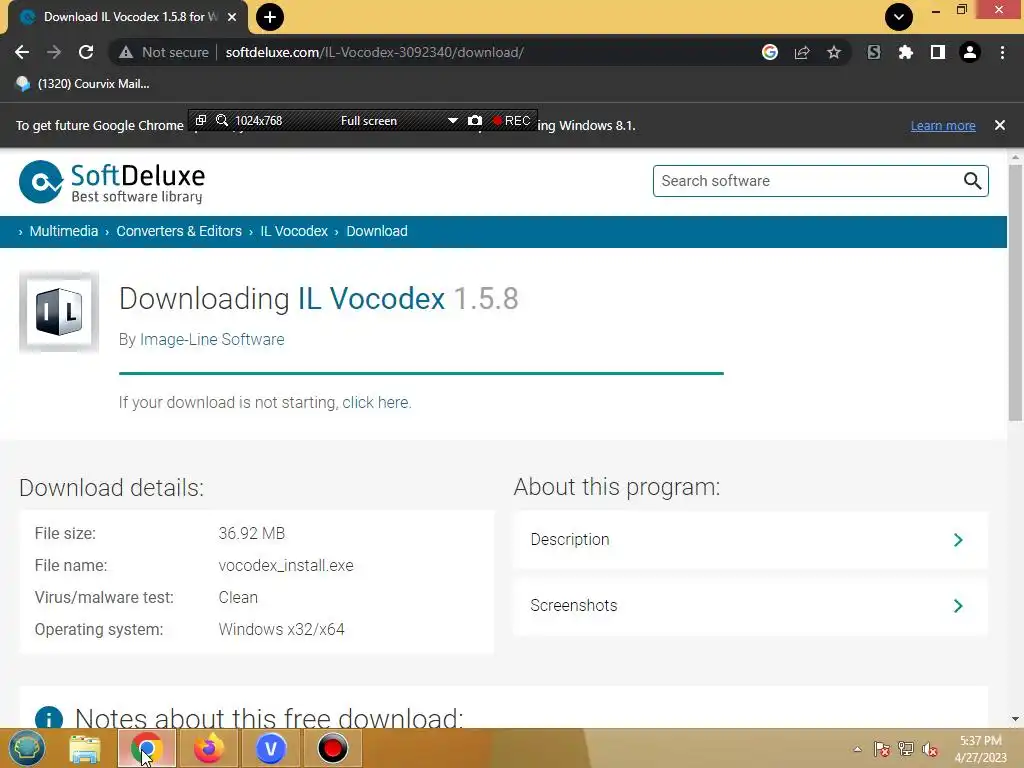
Task: Open the Multimedia breadcrumb
Action: (x=64, y=231)
